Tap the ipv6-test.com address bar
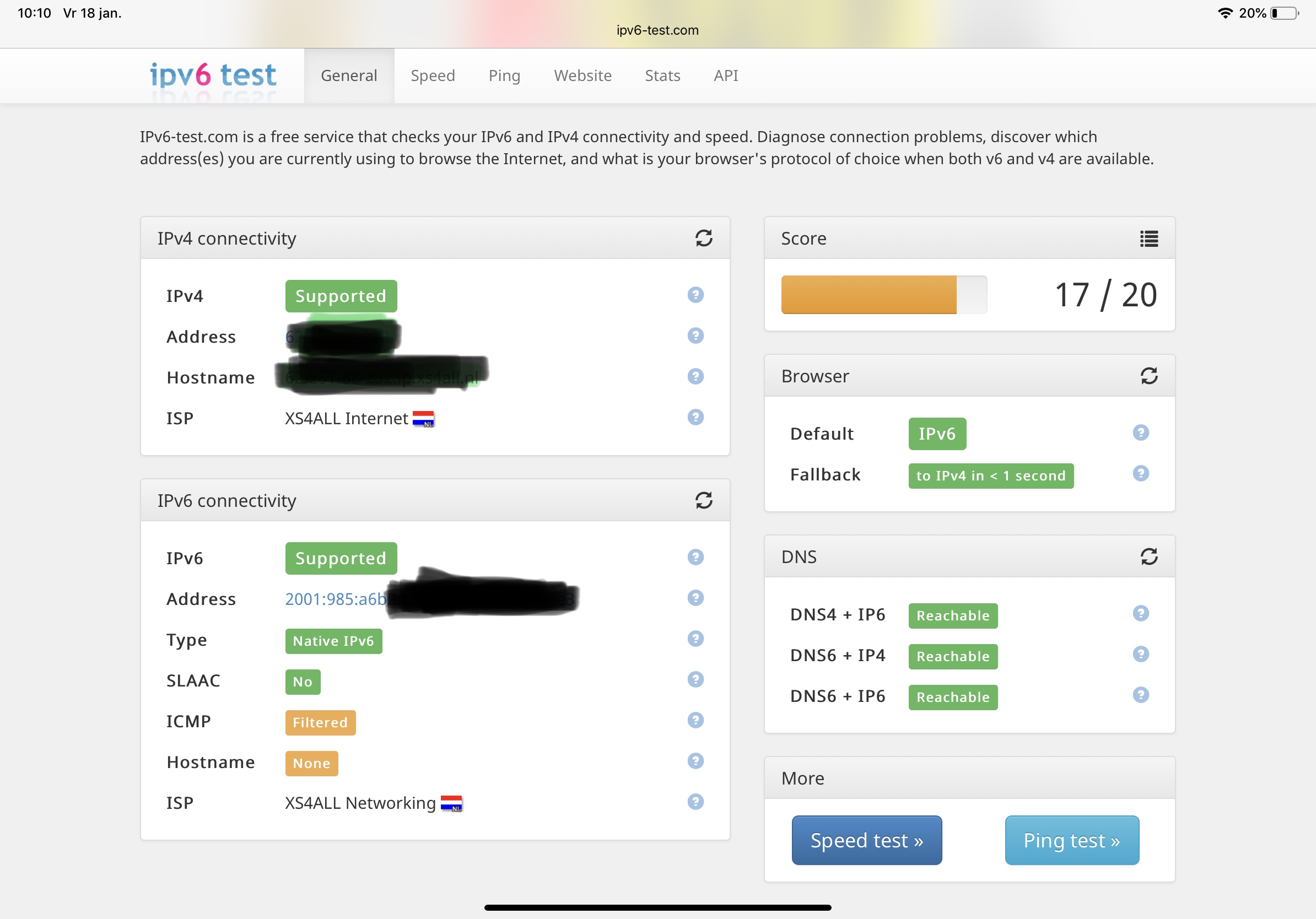This screenshot has width=1316, height=919. click(657, 30)
